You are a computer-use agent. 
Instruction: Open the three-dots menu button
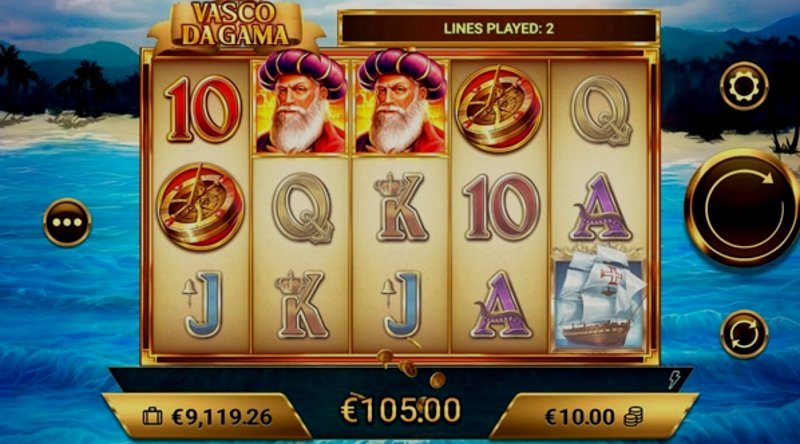(x=67, y=223)
